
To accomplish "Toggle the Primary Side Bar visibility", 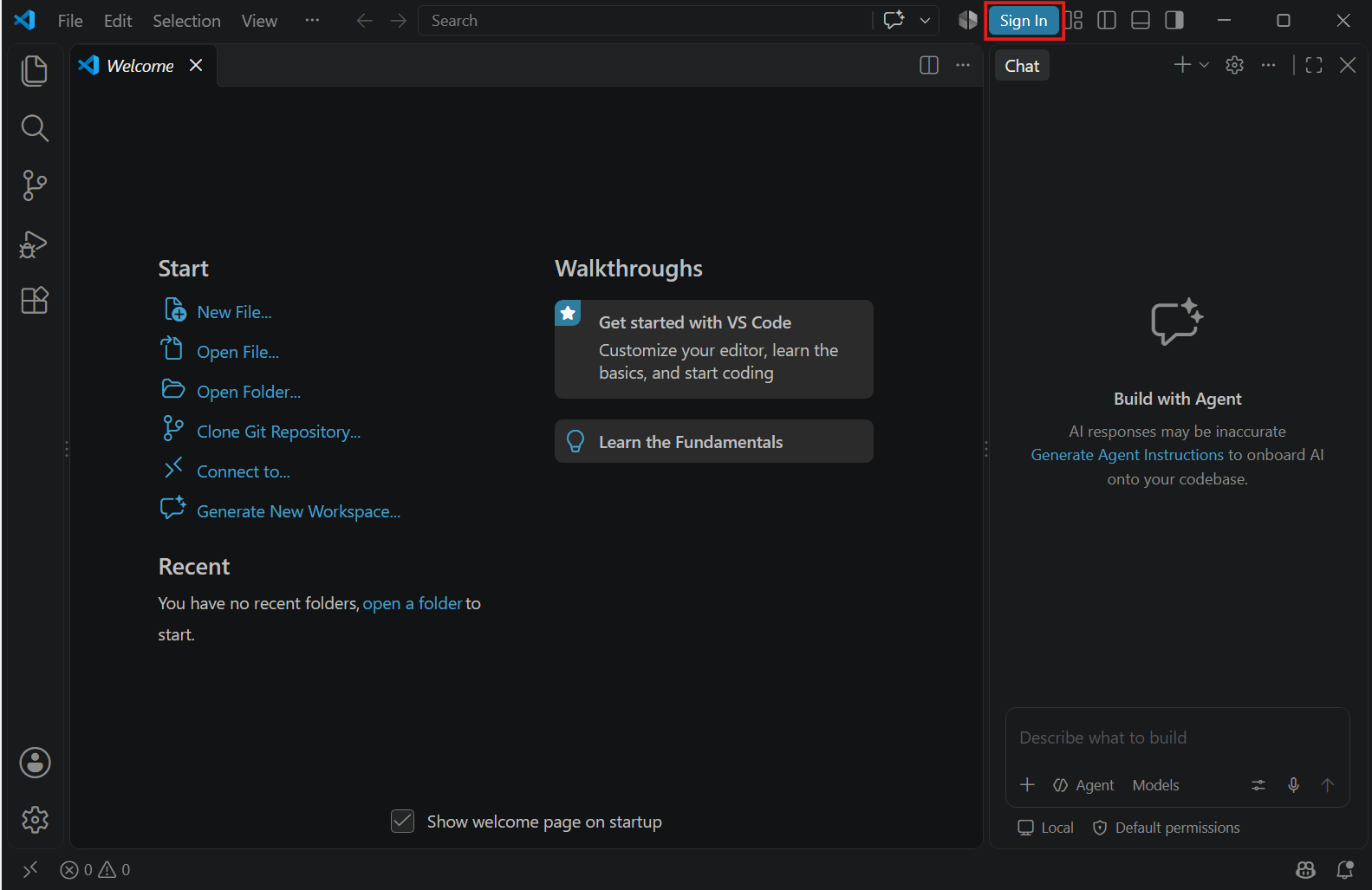I will [x=1107, y=20].
